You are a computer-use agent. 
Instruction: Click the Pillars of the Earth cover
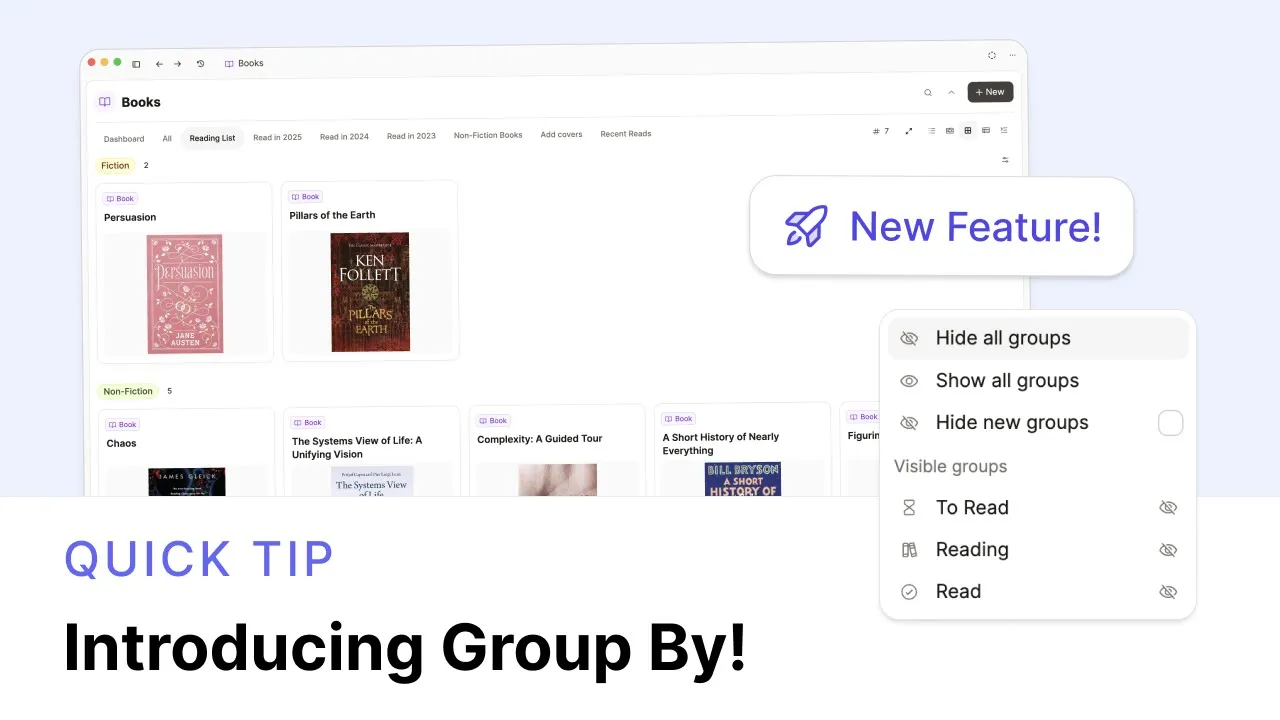(x=370, y=292)
